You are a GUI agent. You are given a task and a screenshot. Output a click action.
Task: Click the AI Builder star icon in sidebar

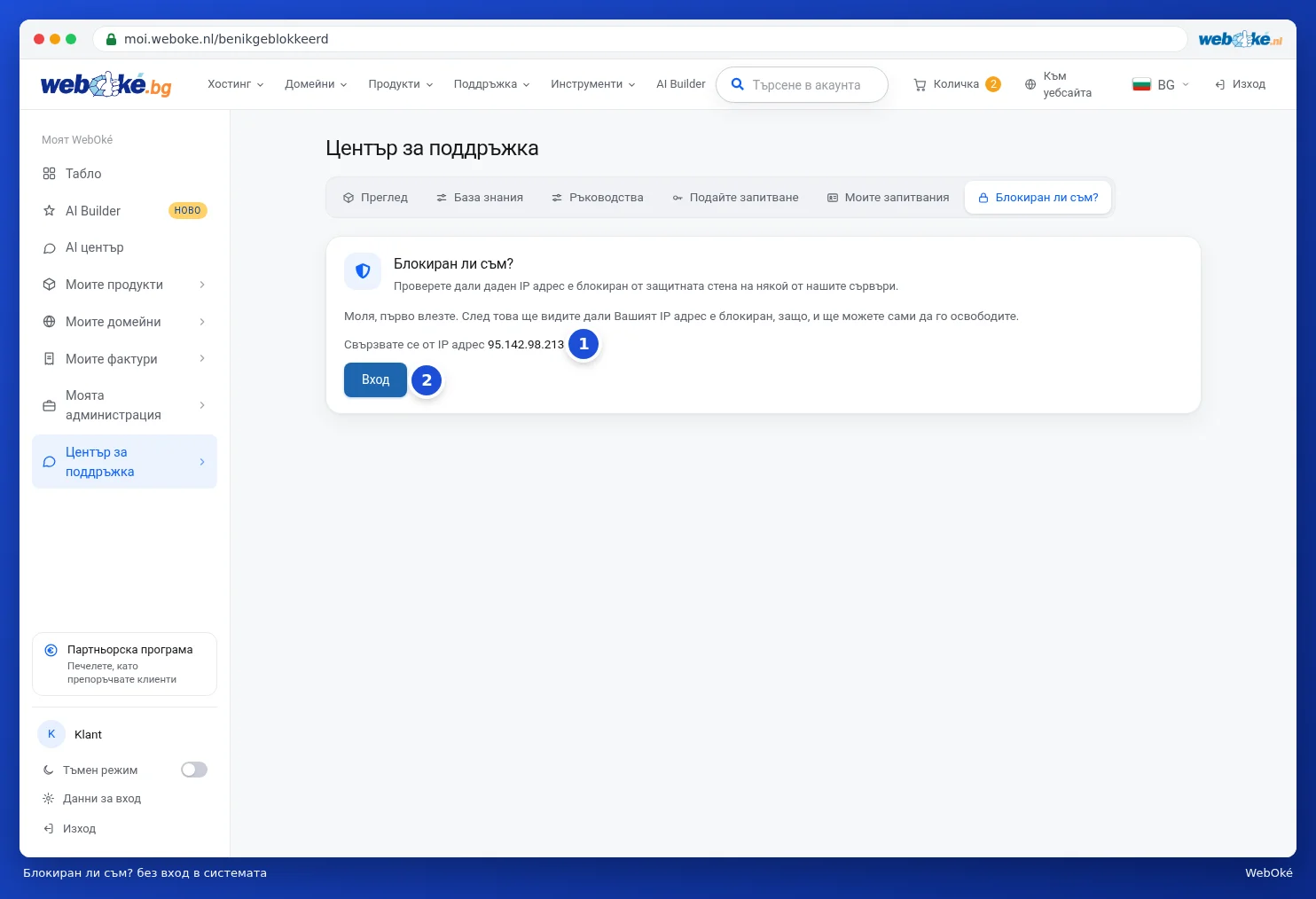(50, 211)
